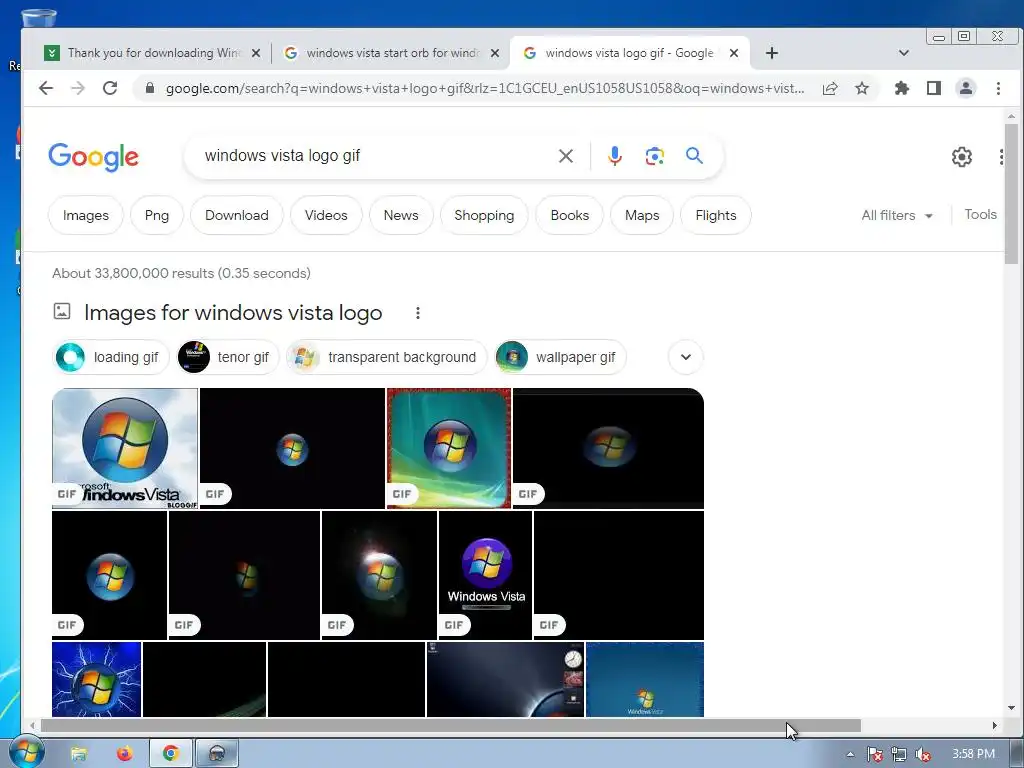Click the taskbar clock showing 3:58 PM
The width and height of the screenshot is (1024, 768).
(x=973, y=754)
